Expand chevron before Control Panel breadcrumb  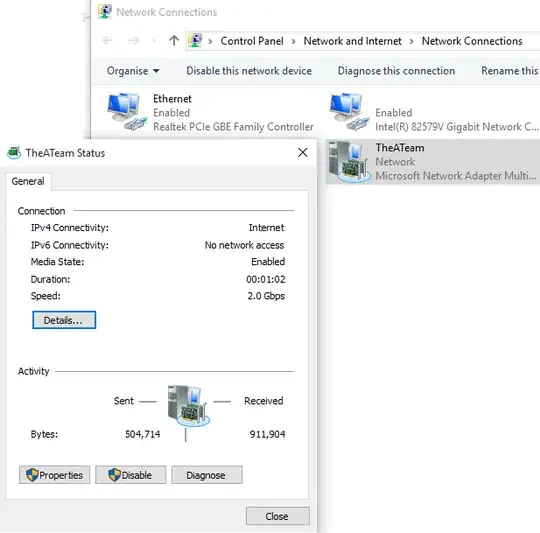click(210, 41)
